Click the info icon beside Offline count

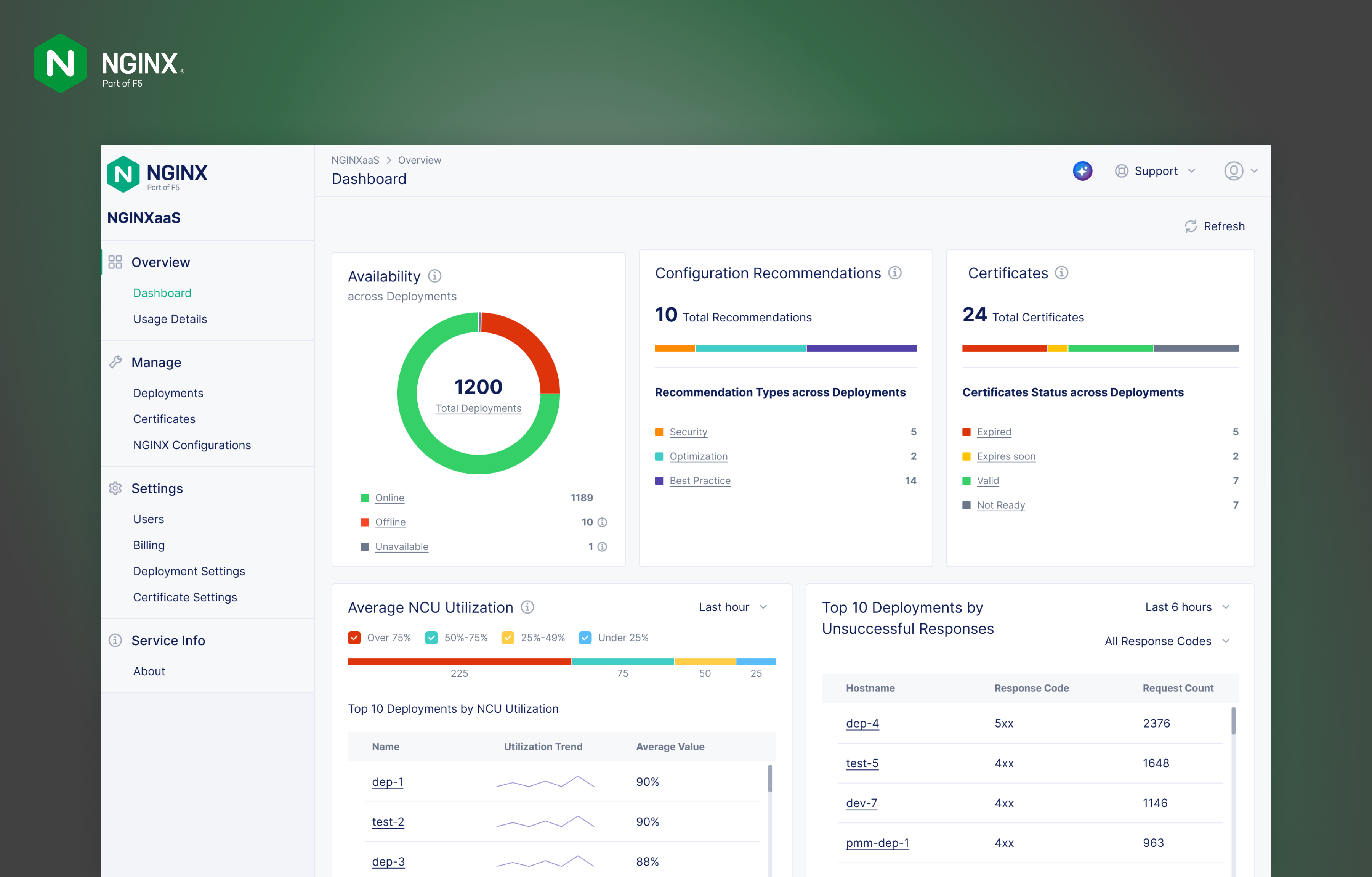coord(603,522)
